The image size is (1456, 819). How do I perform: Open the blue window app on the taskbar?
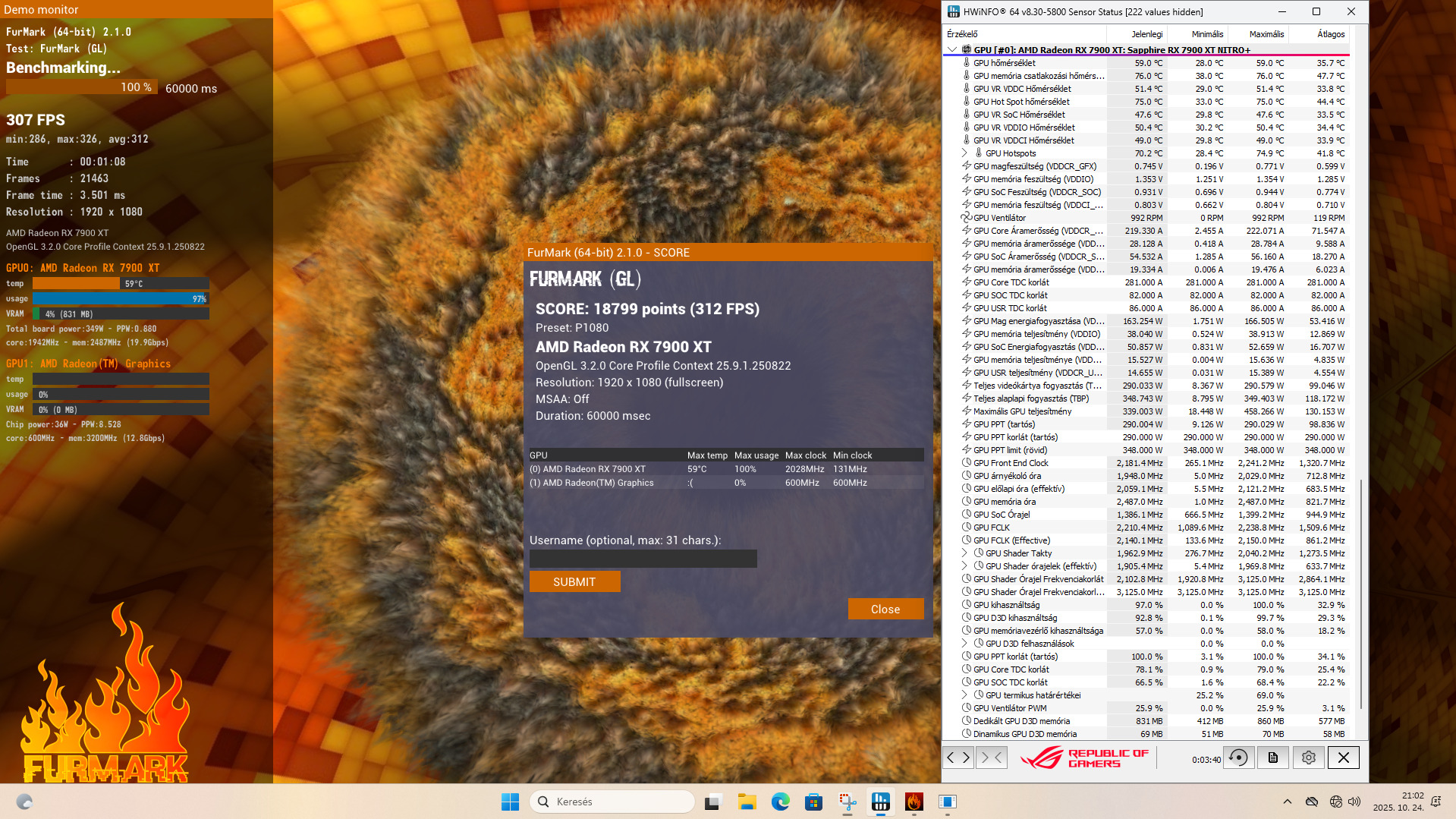pos(948,802)
